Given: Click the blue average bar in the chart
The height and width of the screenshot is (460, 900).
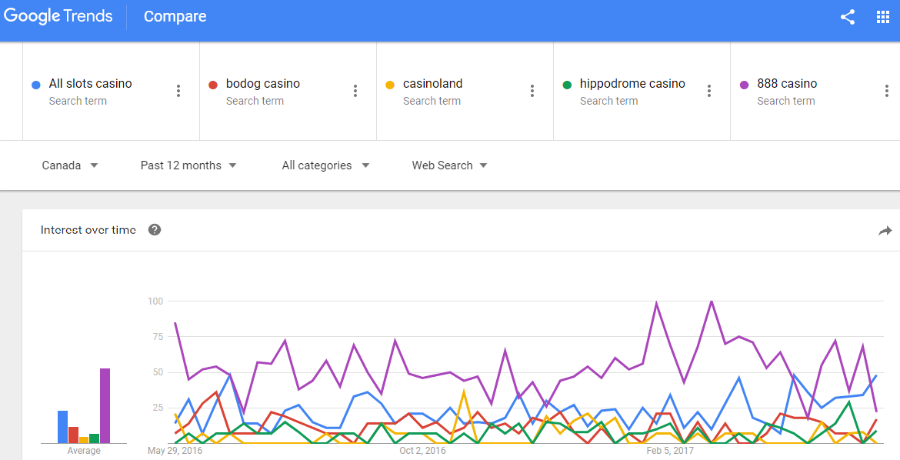Looking at the screenshot, I should (63, 427).
